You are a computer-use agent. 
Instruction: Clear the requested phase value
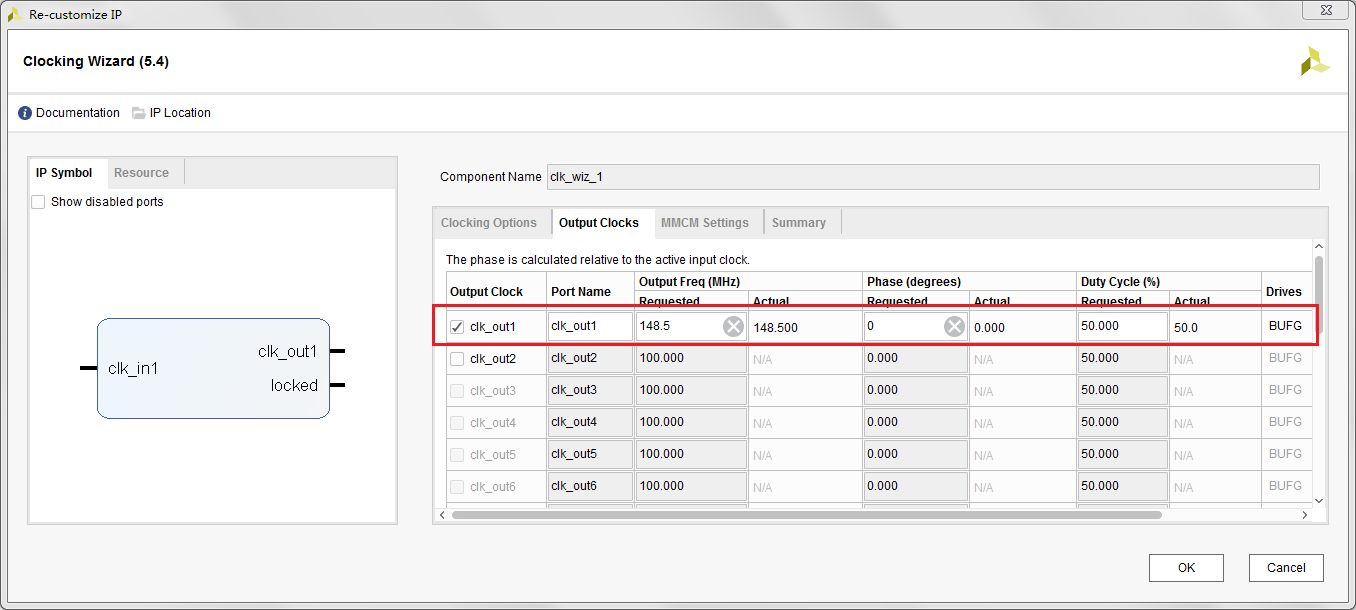pyautogui.click(x=955, y=326)
